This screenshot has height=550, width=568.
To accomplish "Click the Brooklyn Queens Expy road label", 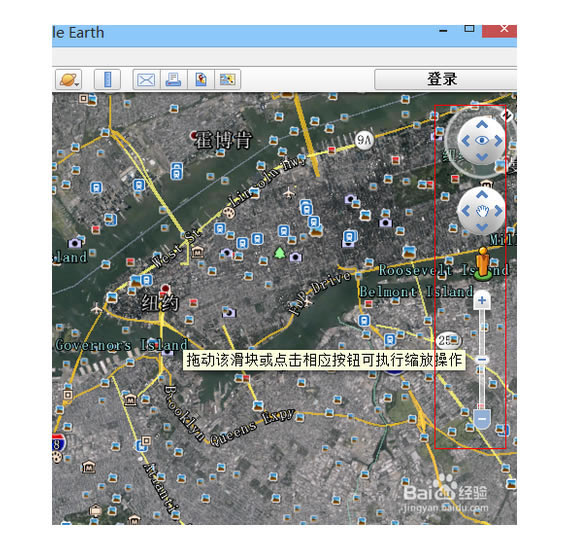I will (x=230, y=417).
